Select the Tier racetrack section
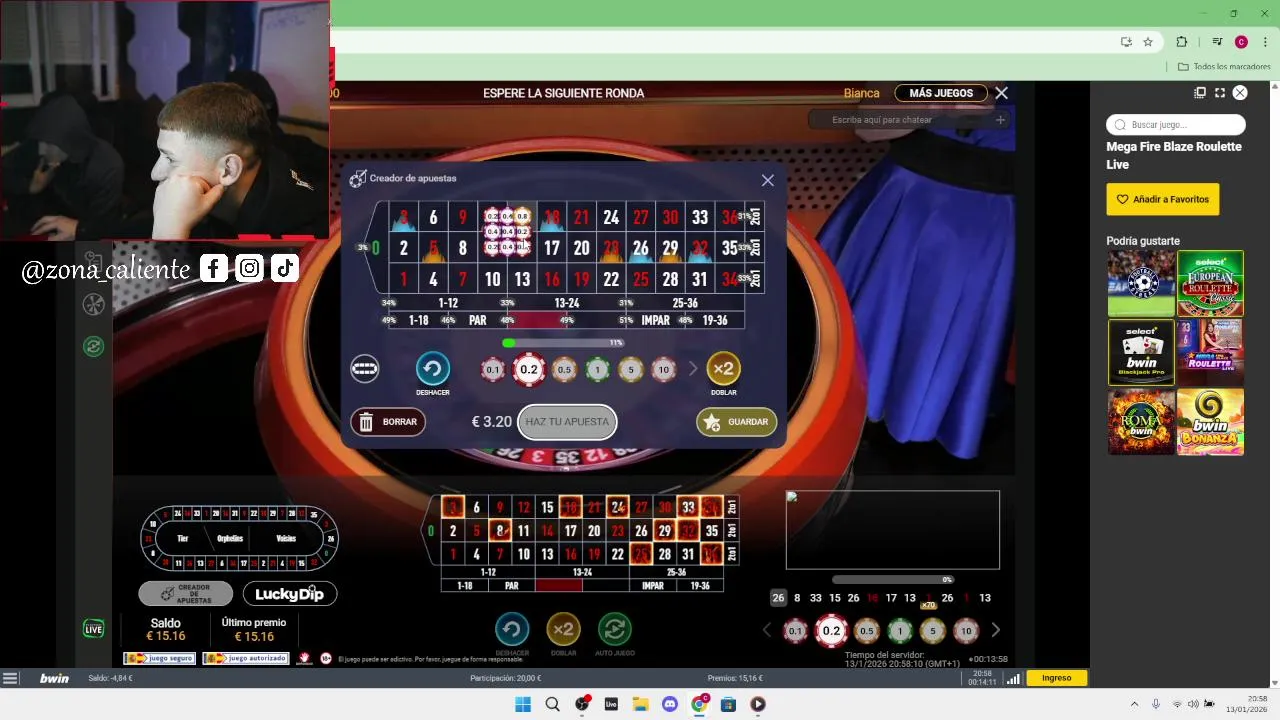1280x720 pixels. point(183,538)
